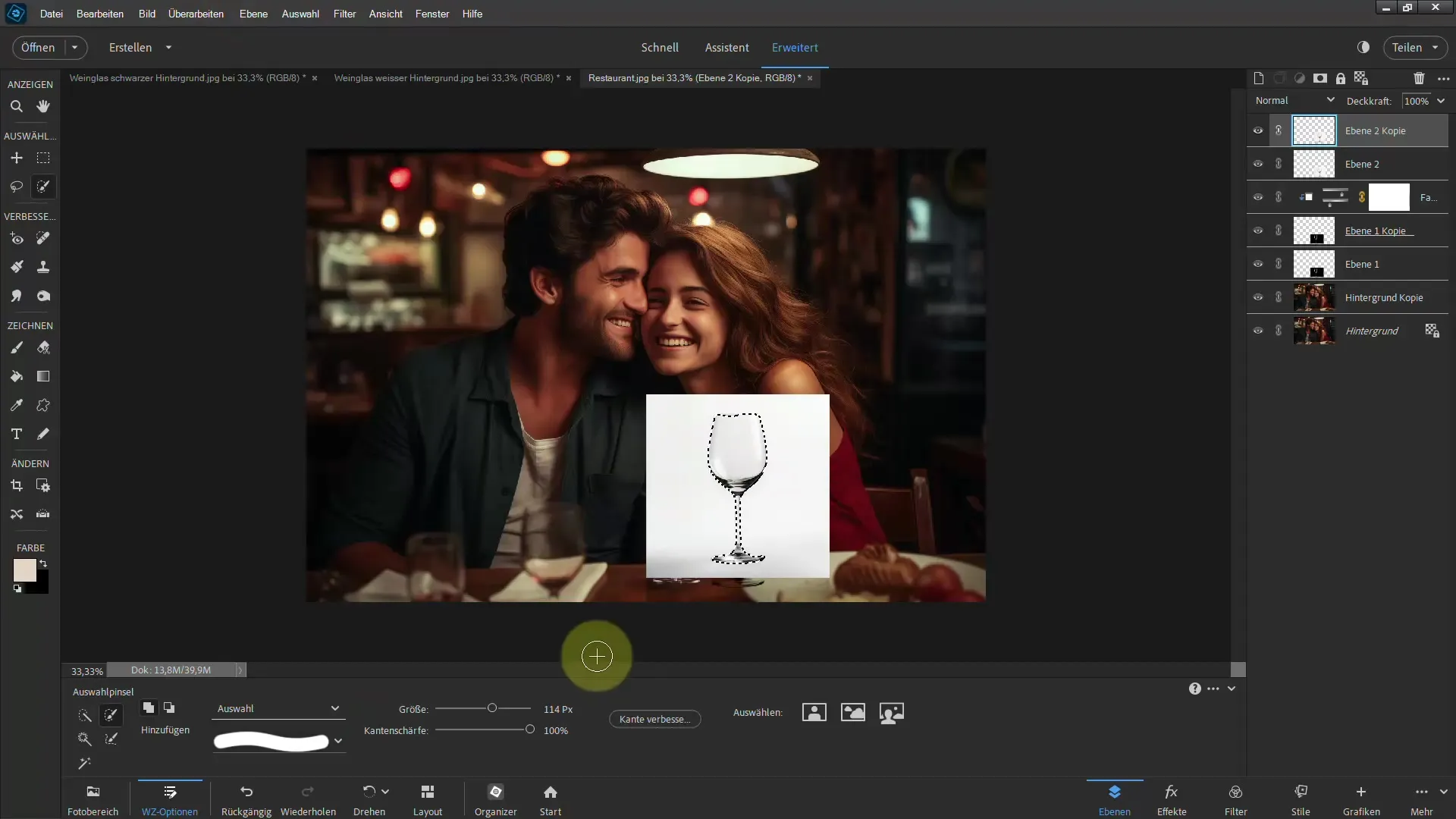Screen dimensions: 1456x819
Task: Select the Lasso tool
Action: coord(16,187)
